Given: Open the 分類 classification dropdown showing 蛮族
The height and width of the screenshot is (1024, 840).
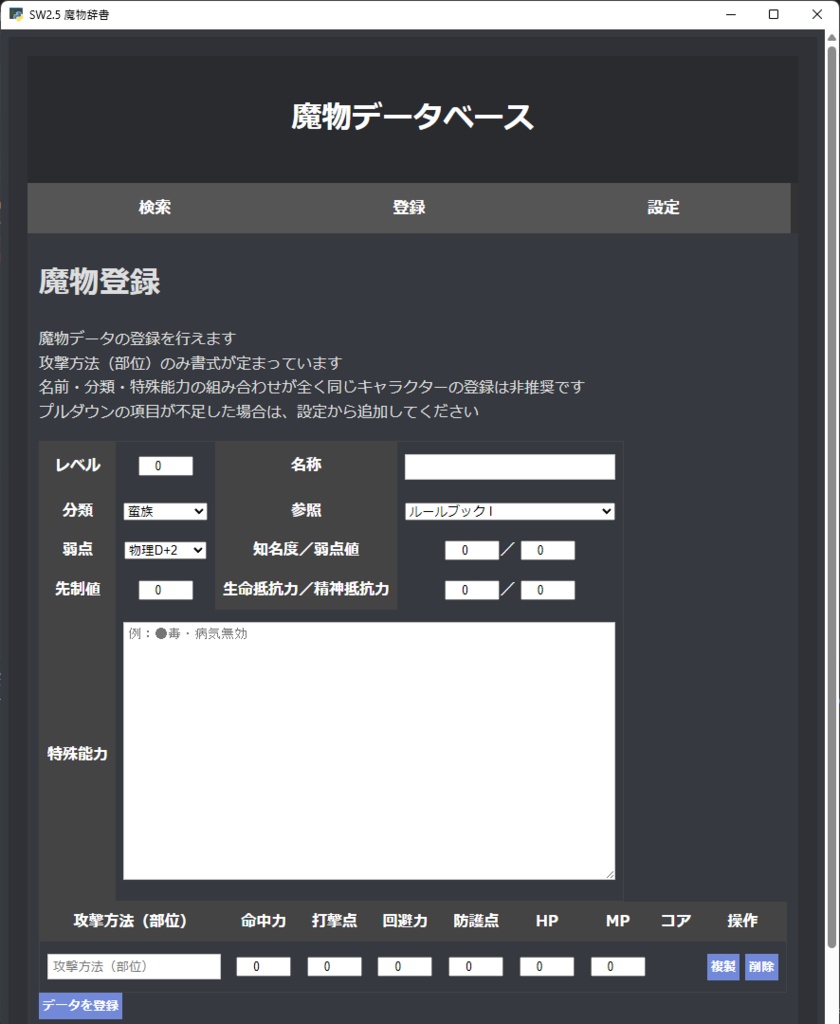Looking at the screenshot, I should (x=165, y=511).
